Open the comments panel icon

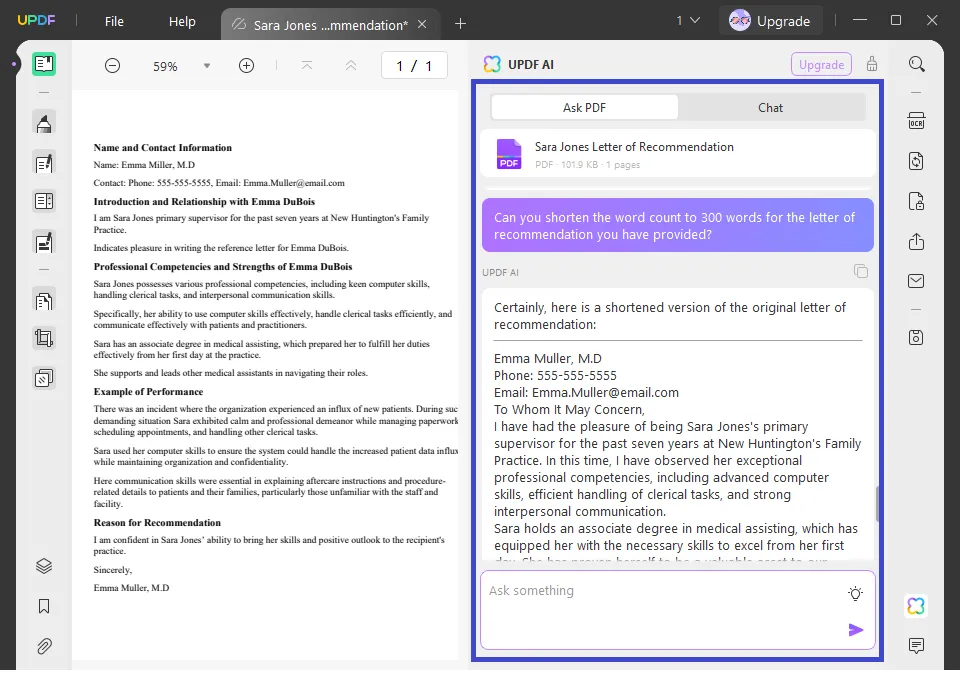[917, 645]
